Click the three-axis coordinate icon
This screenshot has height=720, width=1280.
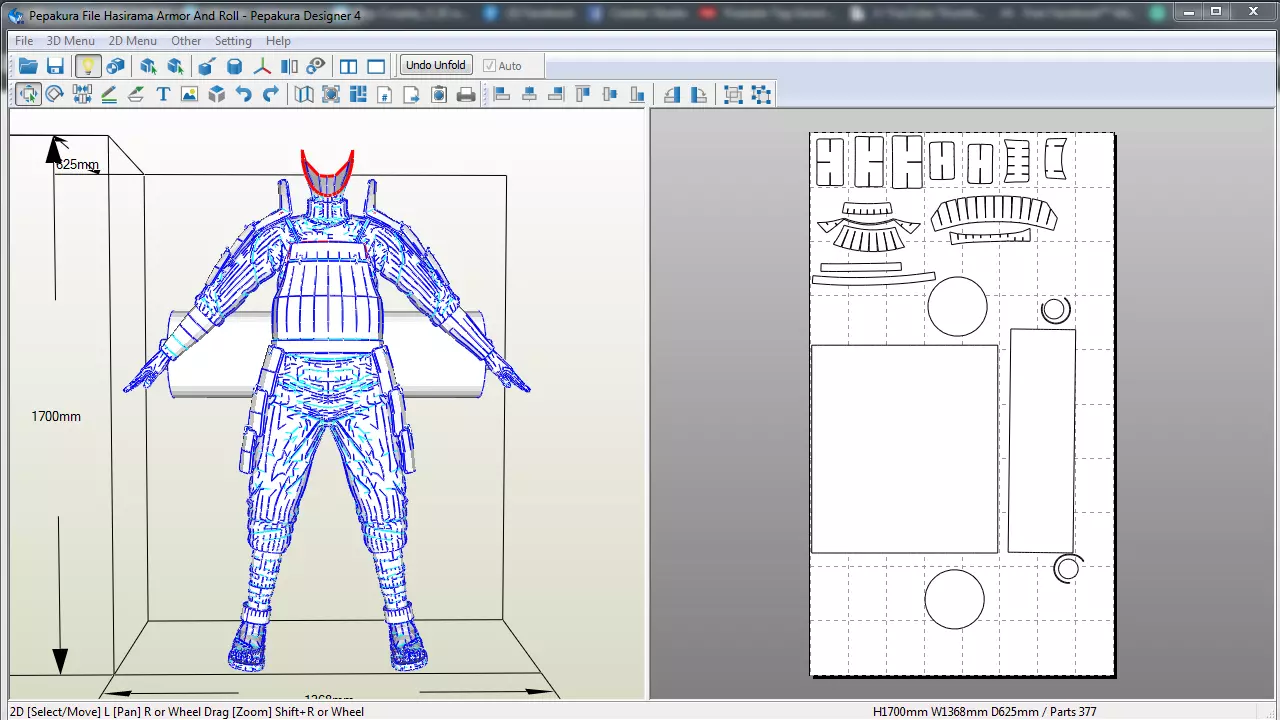click(262, 66)
